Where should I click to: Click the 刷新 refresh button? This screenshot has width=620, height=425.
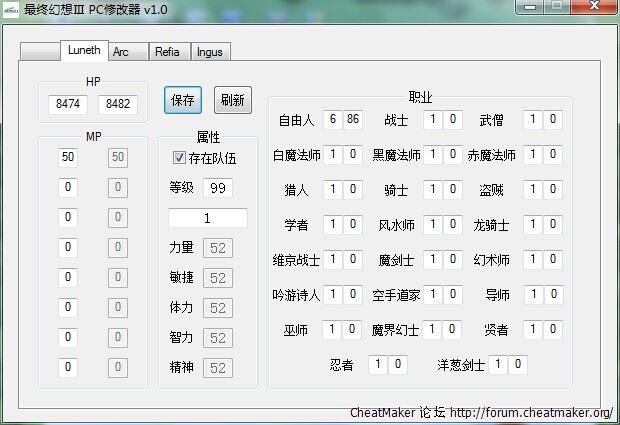point(233,100)
